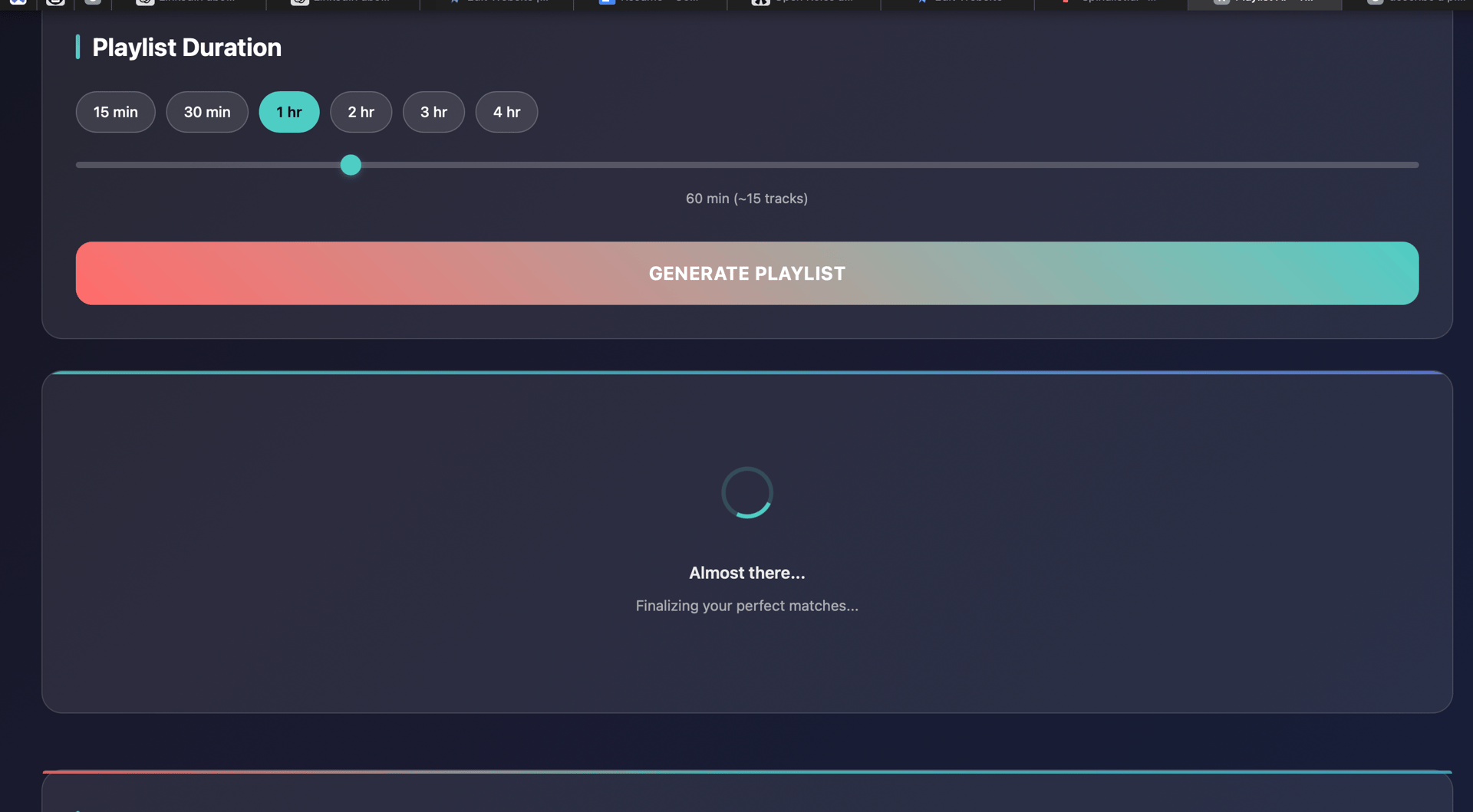
Task: Click the 60 min (~15 tracks) label
Action: 746,198
